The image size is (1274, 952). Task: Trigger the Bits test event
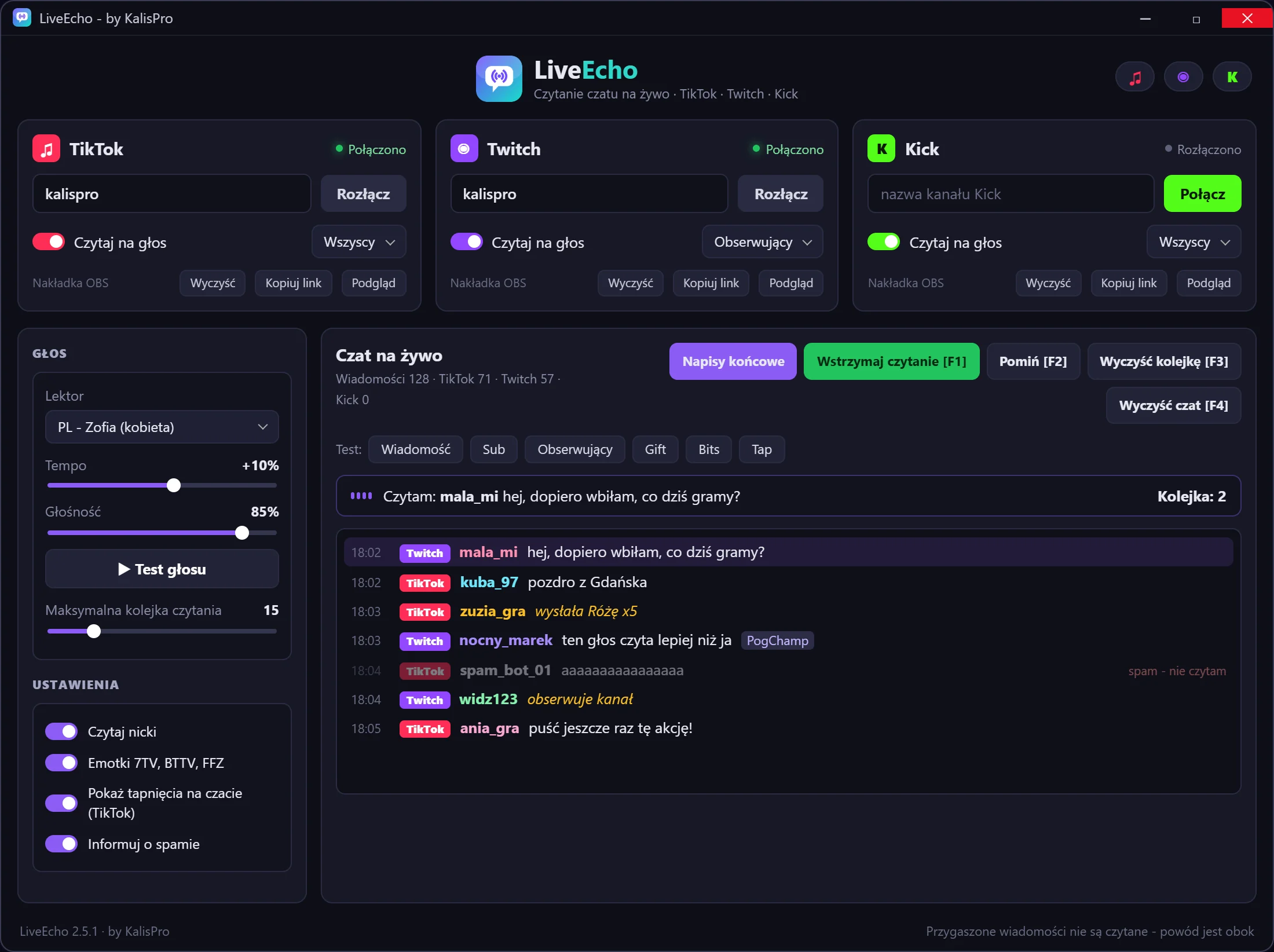[x=709, y=449]
